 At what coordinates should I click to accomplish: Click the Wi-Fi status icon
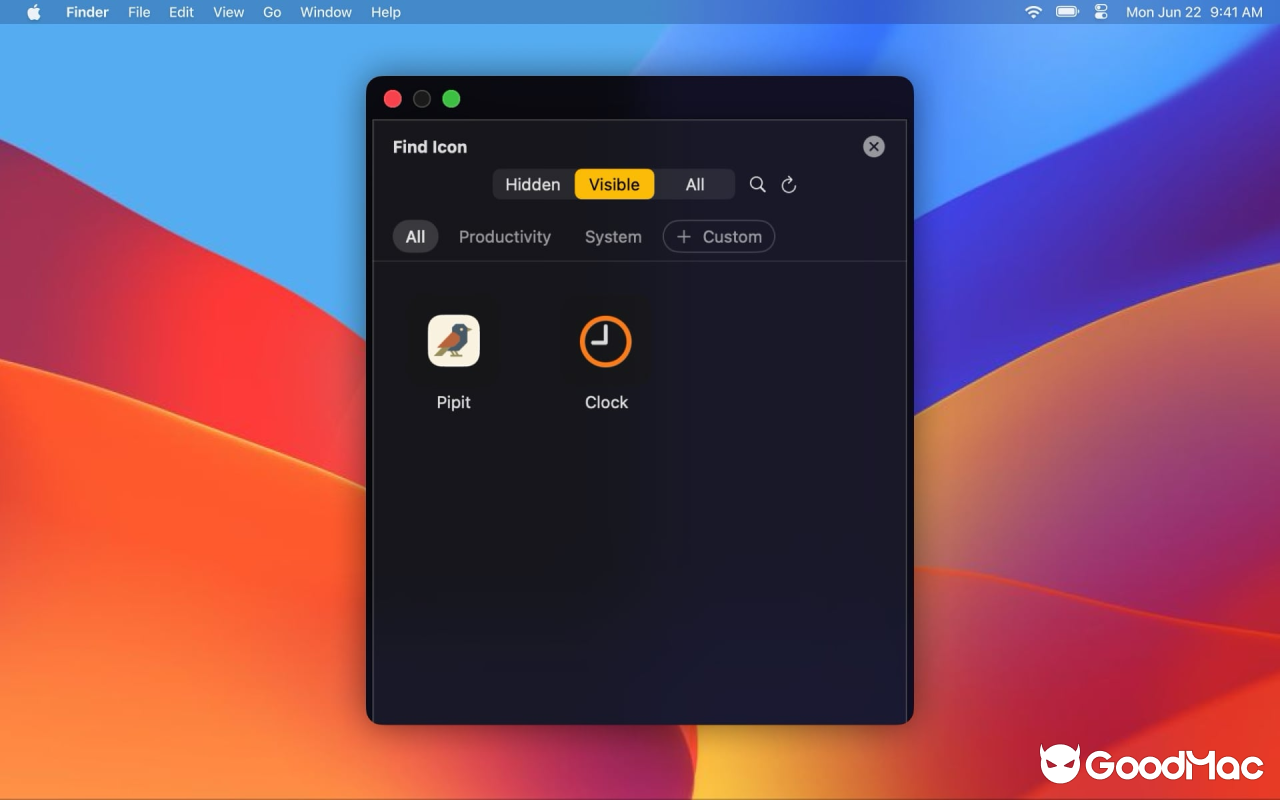click(1034, 12)
